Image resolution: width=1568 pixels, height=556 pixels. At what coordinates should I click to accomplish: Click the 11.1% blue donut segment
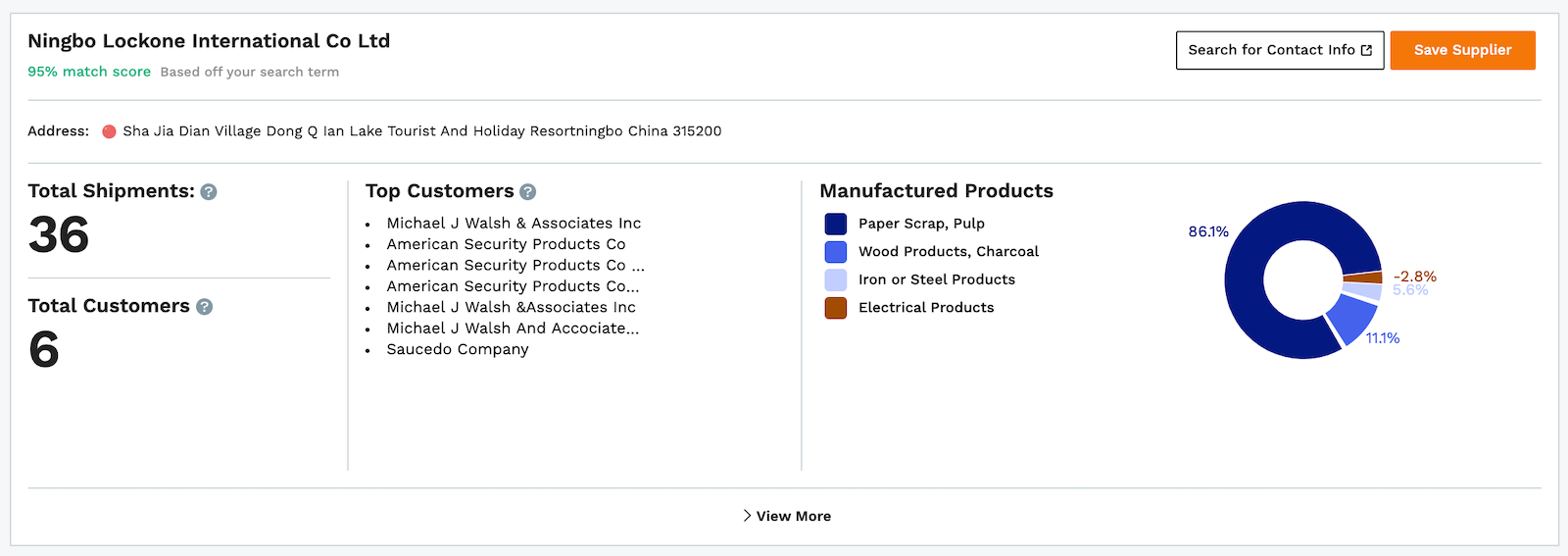[1353, 319]
